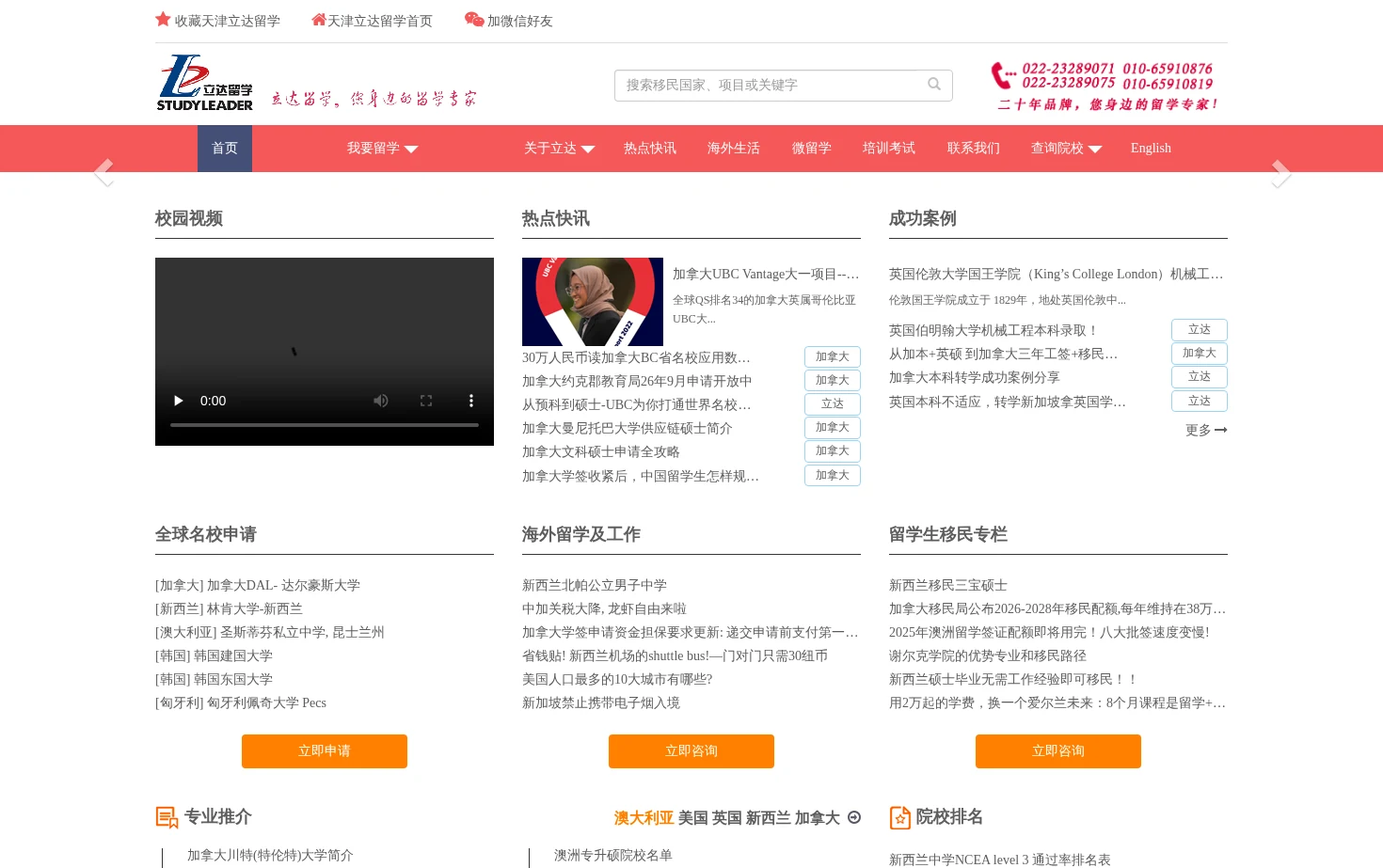Image resolution: width=1383 pixels, height=868 pixels.
Task: Open 谢尔克学院的优势专业和移民路径
Action: click(x=988, y=656)
